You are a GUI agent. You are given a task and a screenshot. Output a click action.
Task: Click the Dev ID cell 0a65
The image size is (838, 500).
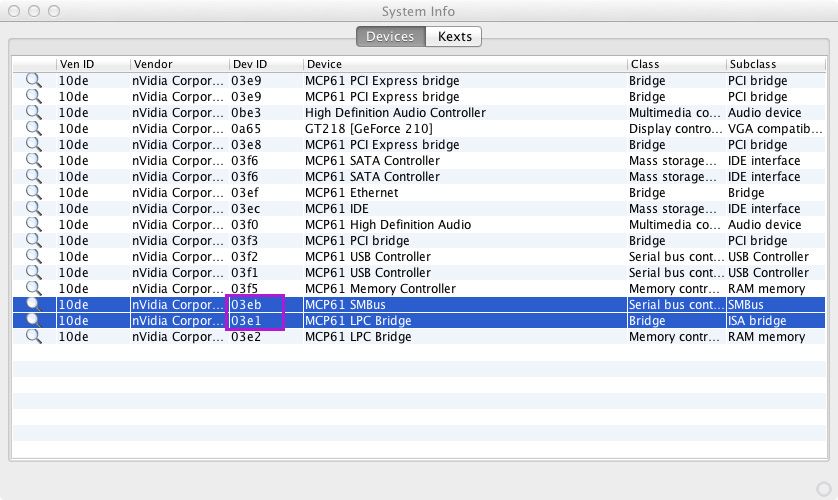pyautogui.click(x=246, y=129)
